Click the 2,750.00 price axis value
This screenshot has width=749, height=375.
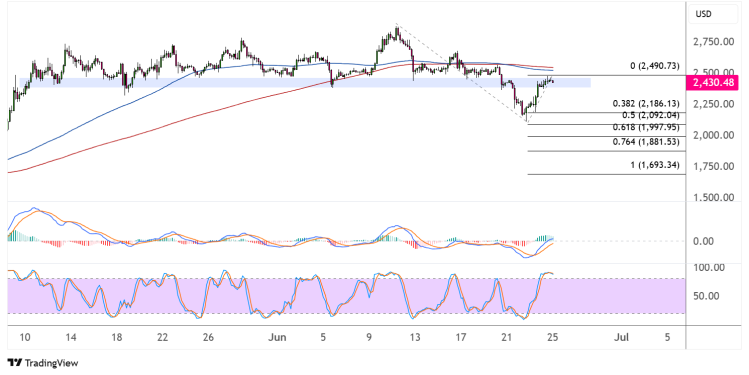[x=713, y=42]
